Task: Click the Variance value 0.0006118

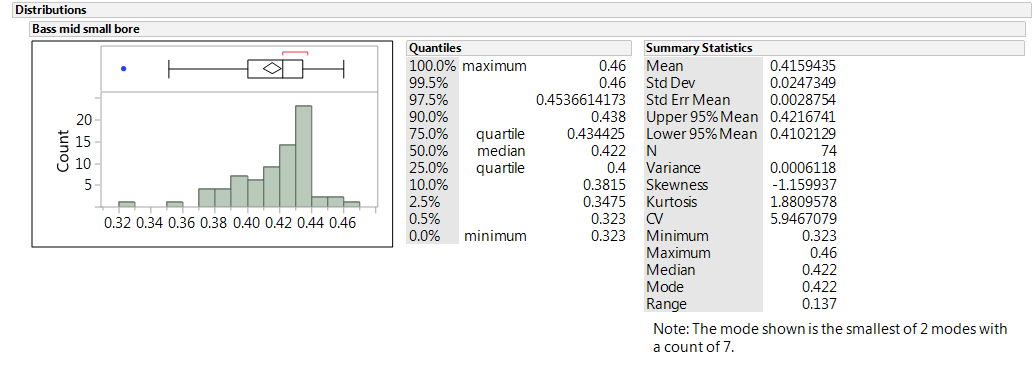Action: coord(803,168)
